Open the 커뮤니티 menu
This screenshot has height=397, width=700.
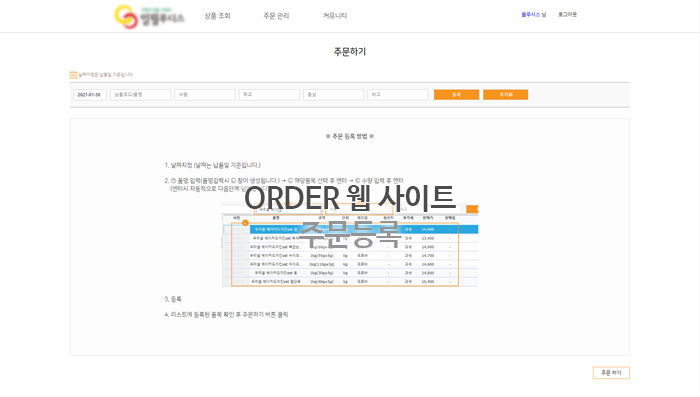click(x=335, y=16)
